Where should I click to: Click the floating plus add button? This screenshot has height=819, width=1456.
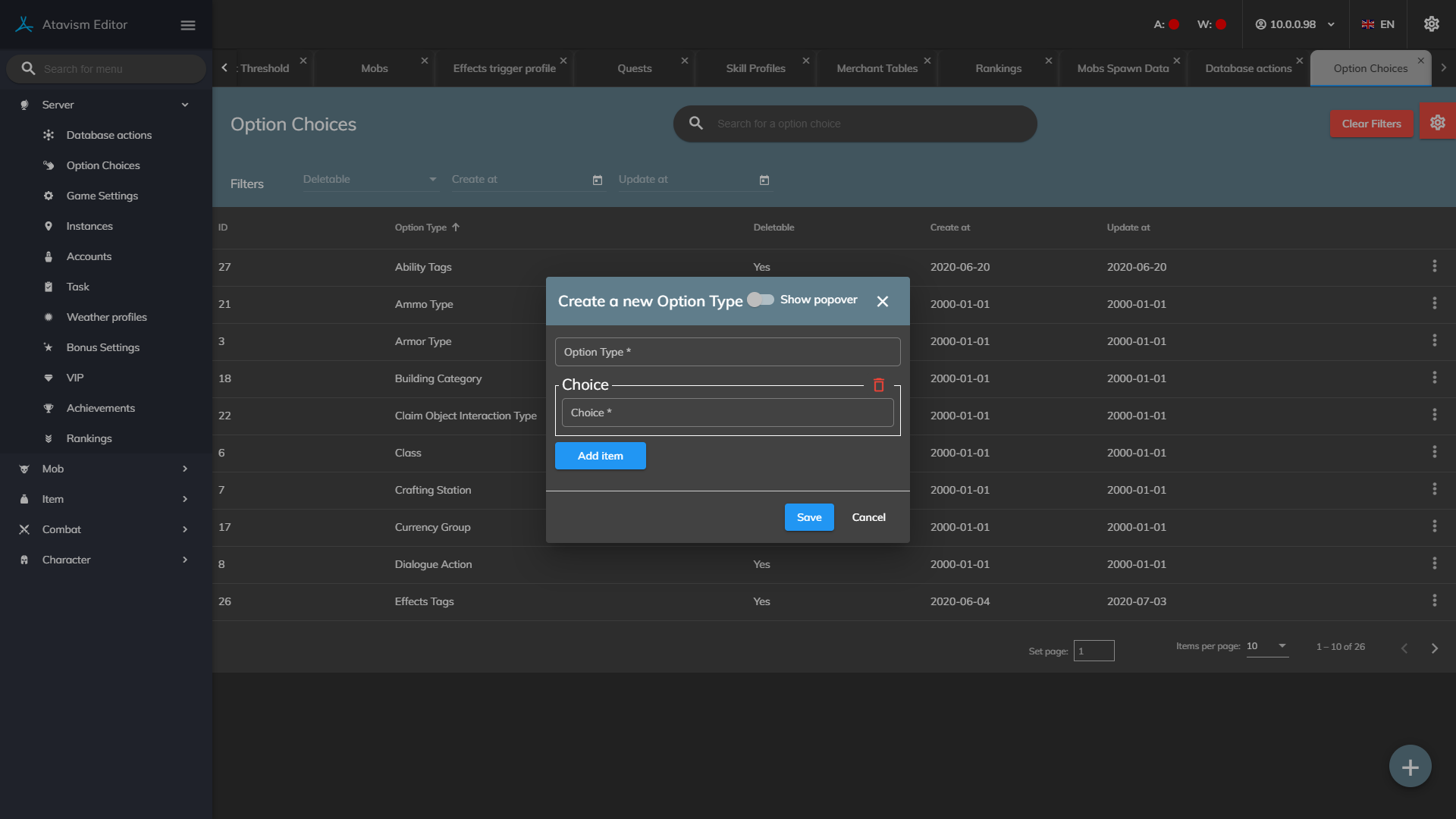click(1410, 767)
